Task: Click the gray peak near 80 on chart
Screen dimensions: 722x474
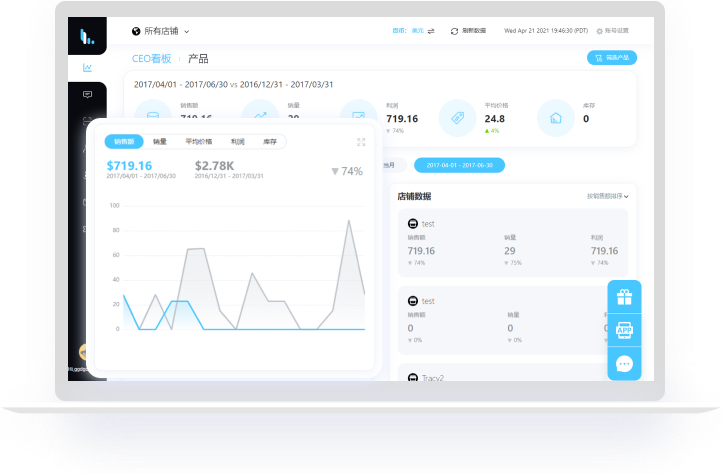Action: click(349, 221)
